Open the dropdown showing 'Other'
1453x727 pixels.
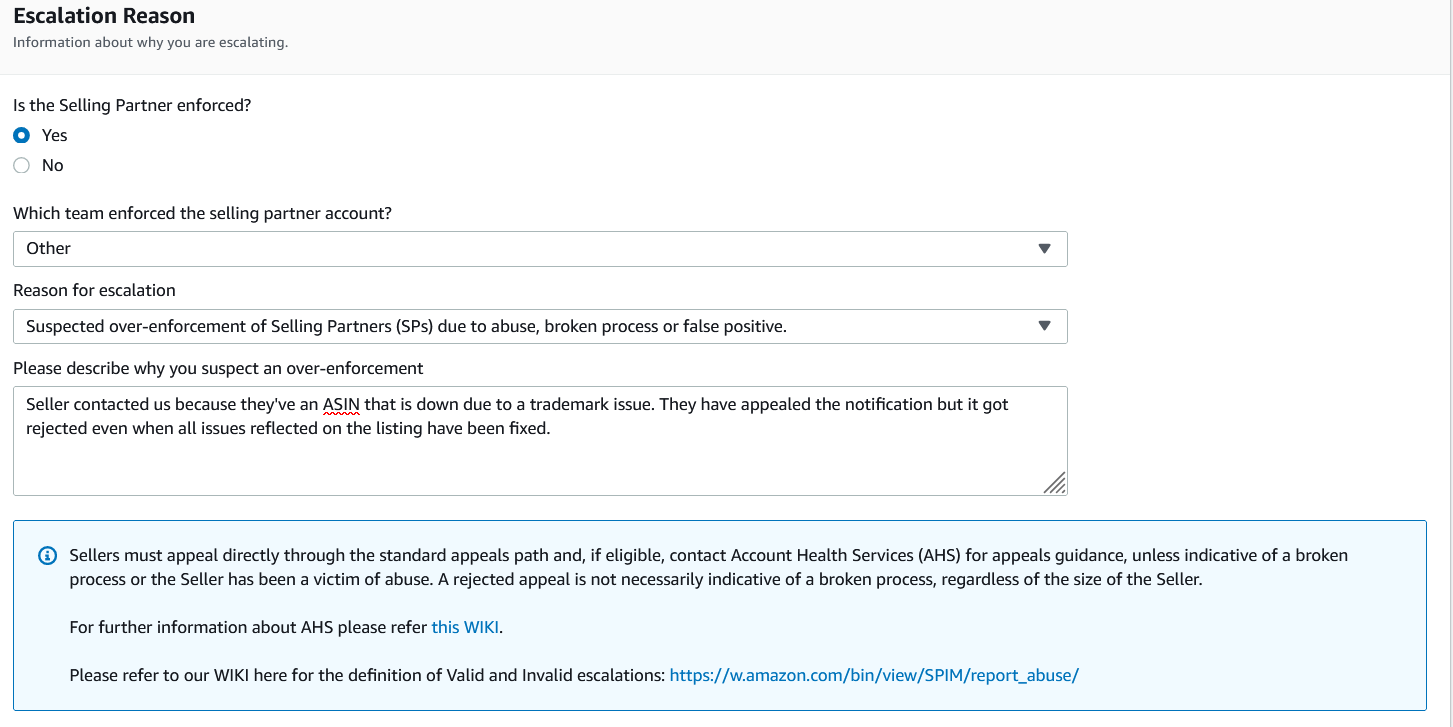click(540, 249)
